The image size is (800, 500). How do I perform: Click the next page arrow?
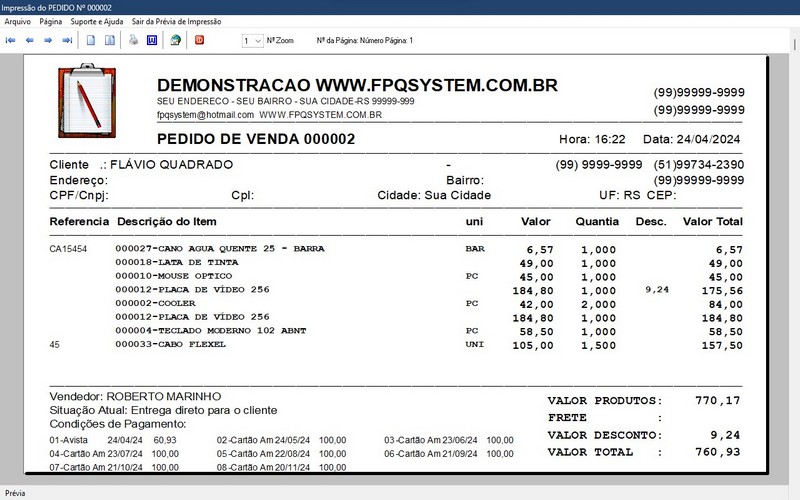48,41
